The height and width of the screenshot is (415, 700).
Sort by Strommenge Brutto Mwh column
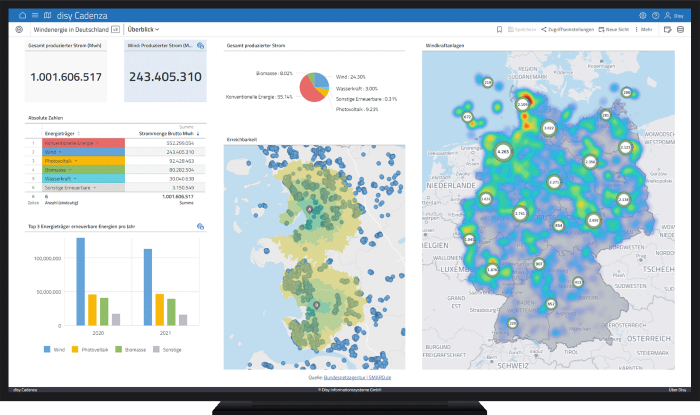coord(169,133)
